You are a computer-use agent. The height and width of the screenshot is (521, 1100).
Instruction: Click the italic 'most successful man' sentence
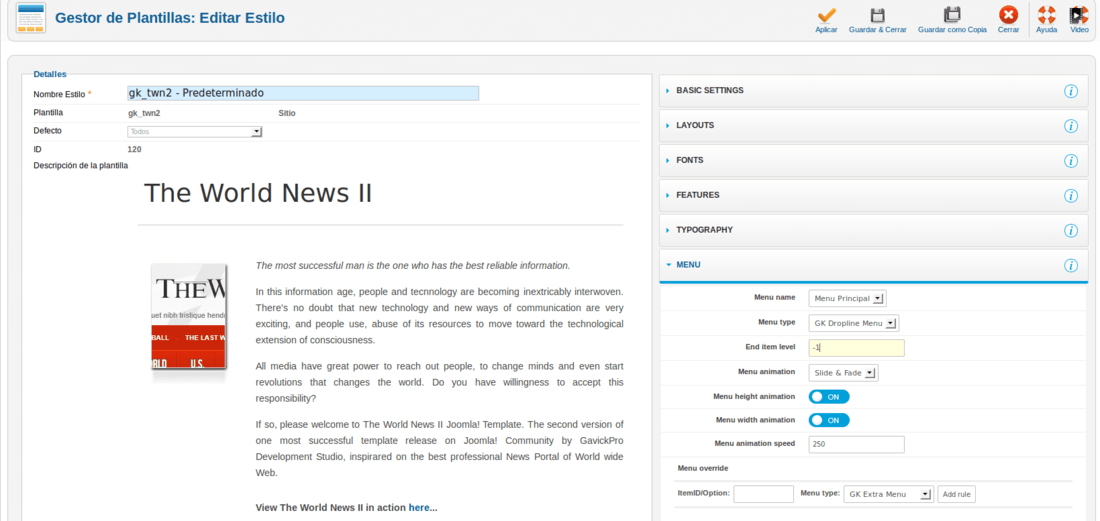[x=413, y=266]
